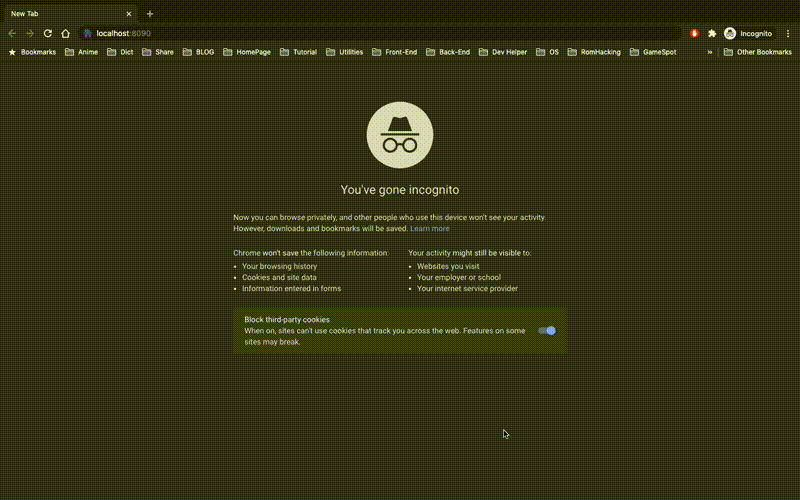This screenshot has height=500, width=800.
Task: Click the site icon left of localhost
Action: click(x=88, y=33)
